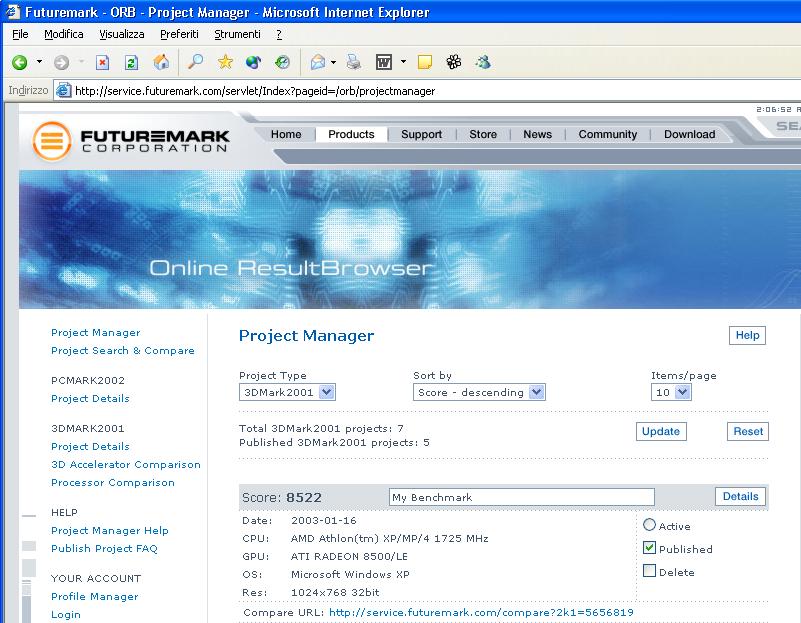
Task: Click the green Back arrow button
Action: [19, 62]
